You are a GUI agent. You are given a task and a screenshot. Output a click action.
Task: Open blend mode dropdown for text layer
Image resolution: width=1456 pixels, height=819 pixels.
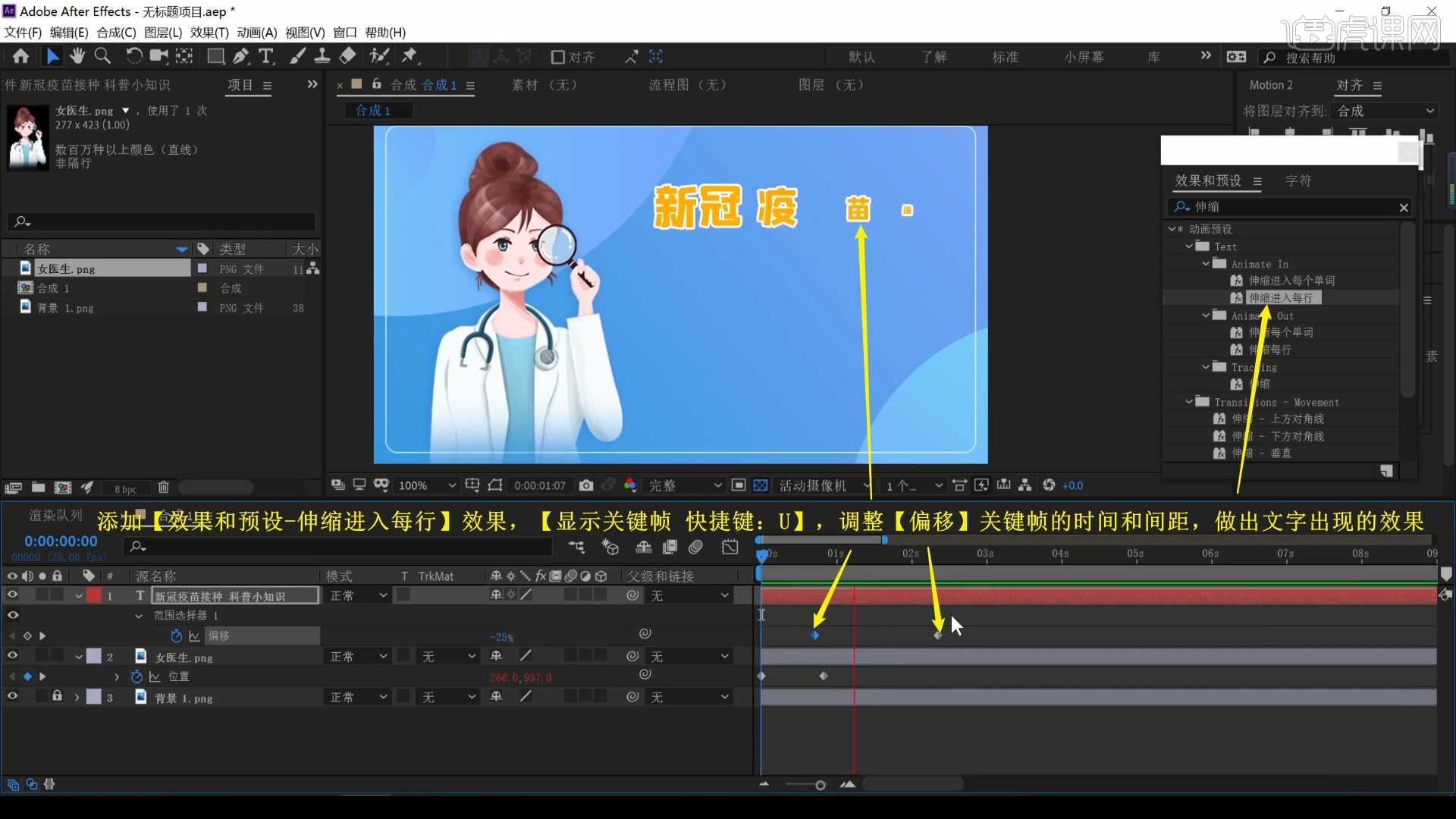tap(358, 596)
